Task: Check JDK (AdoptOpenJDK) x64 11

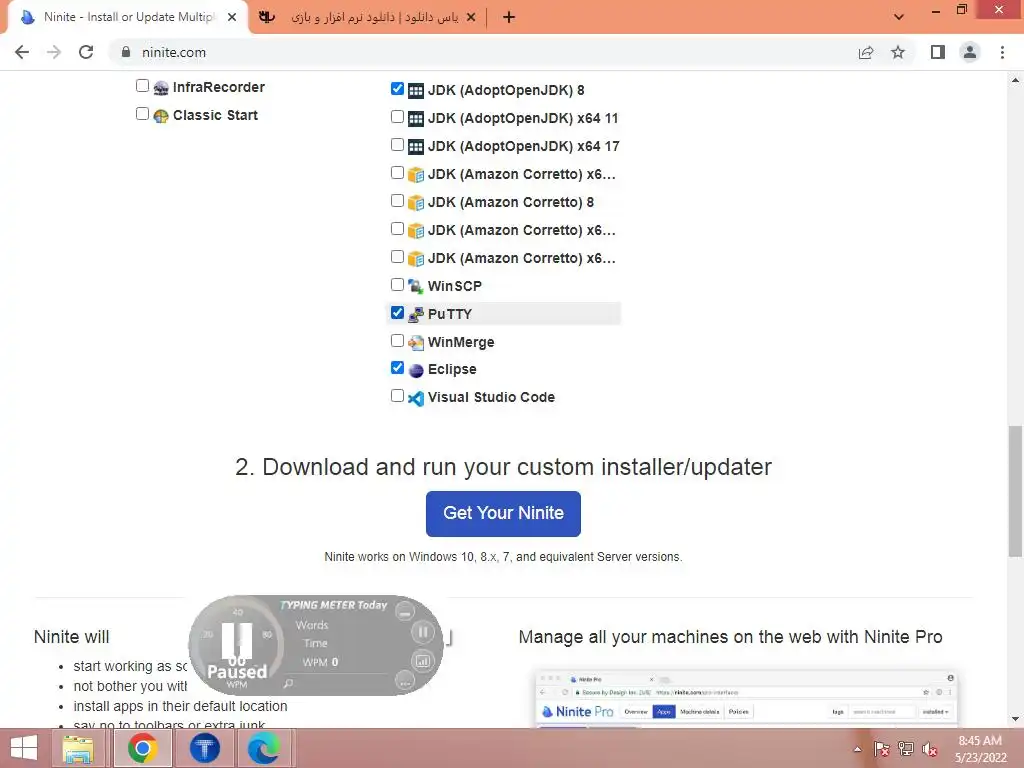Action: pyautogui.click(x=397, y=116)
